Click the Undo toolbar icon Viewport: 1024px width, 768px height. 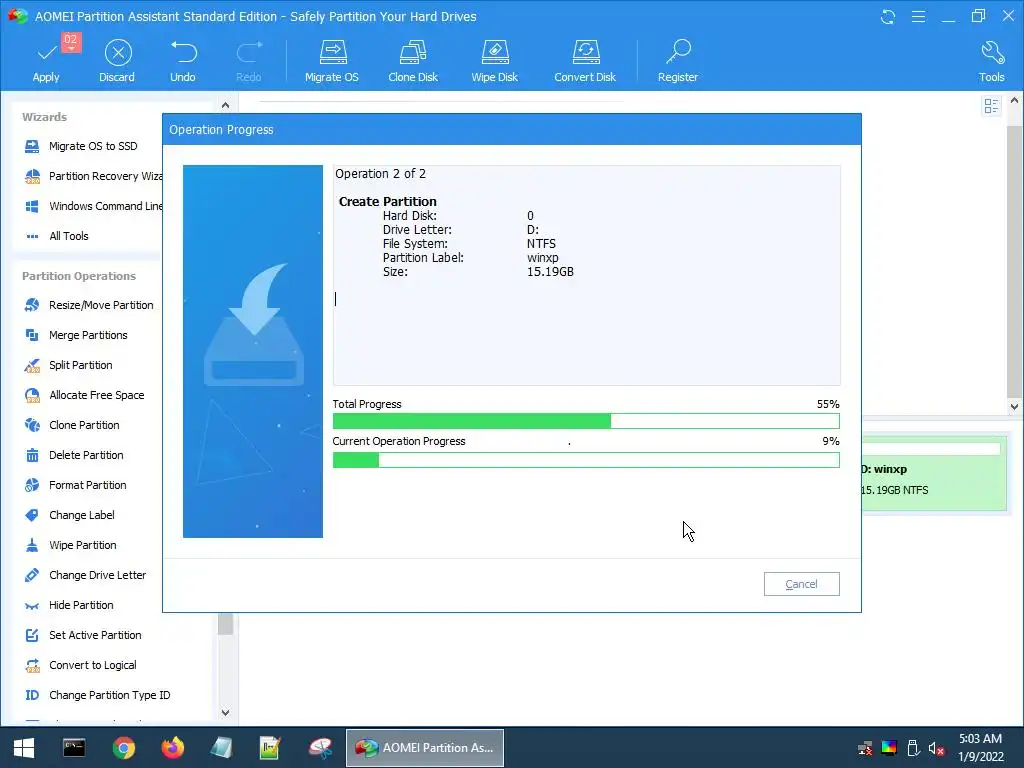click(x=183, y=61)
